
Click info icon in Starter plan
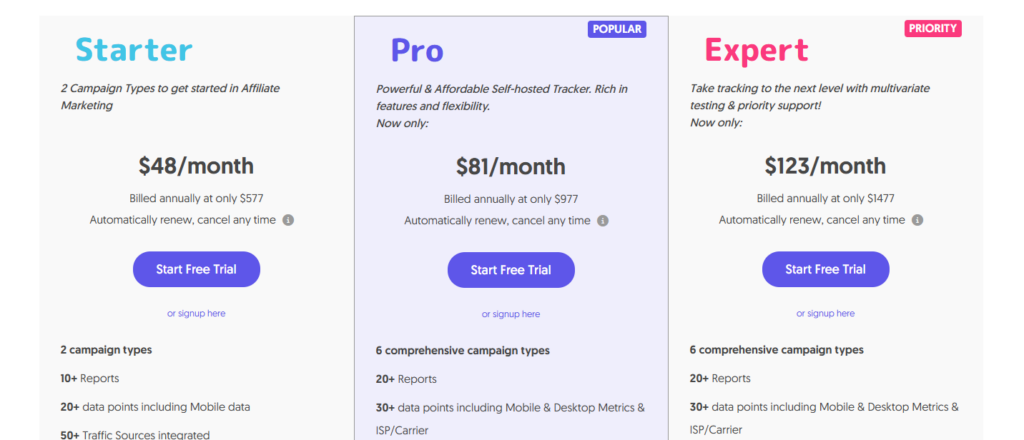(x=288, y=220)
